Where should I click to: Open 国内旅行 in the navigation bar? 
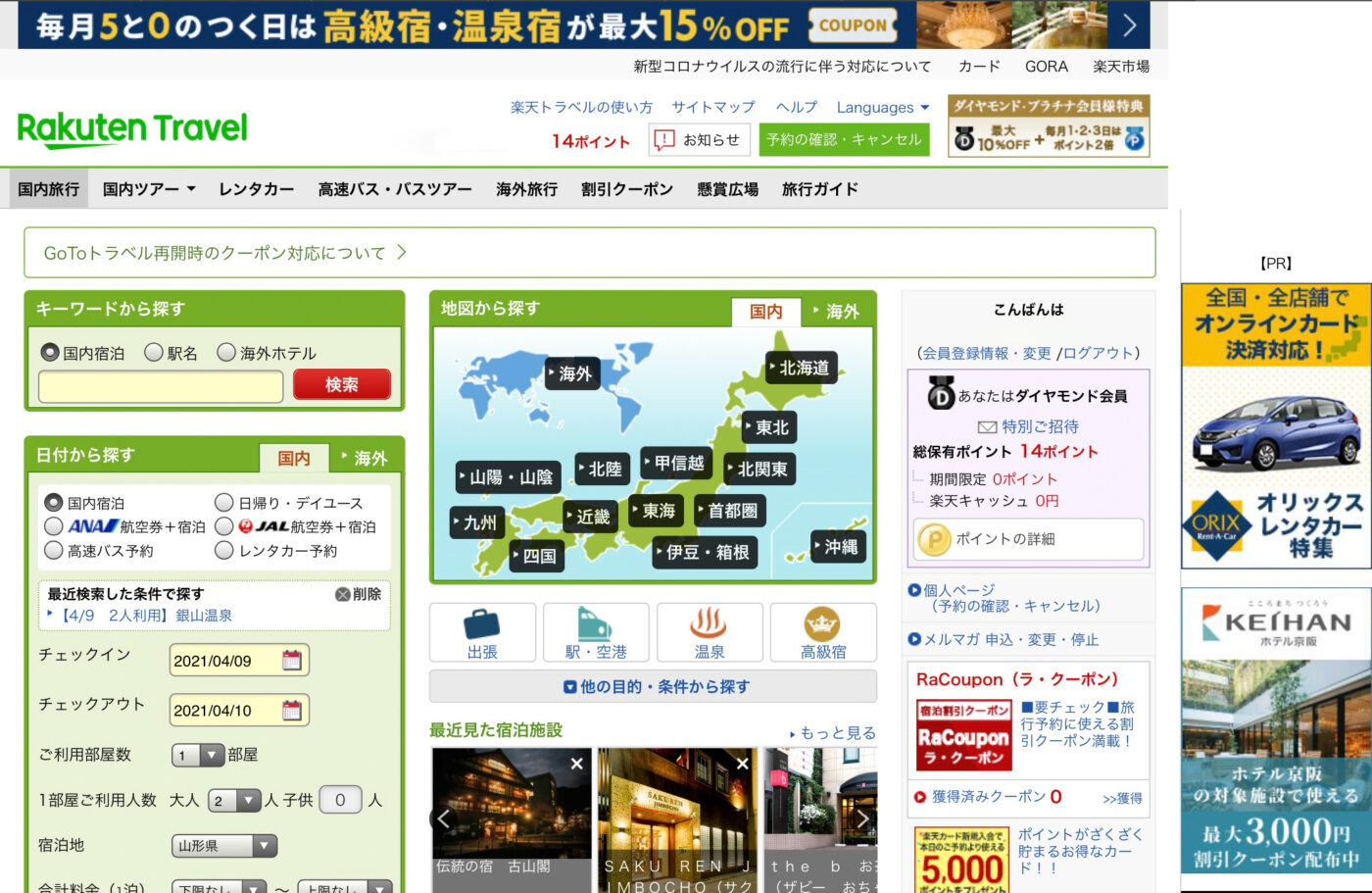[48, 189]
